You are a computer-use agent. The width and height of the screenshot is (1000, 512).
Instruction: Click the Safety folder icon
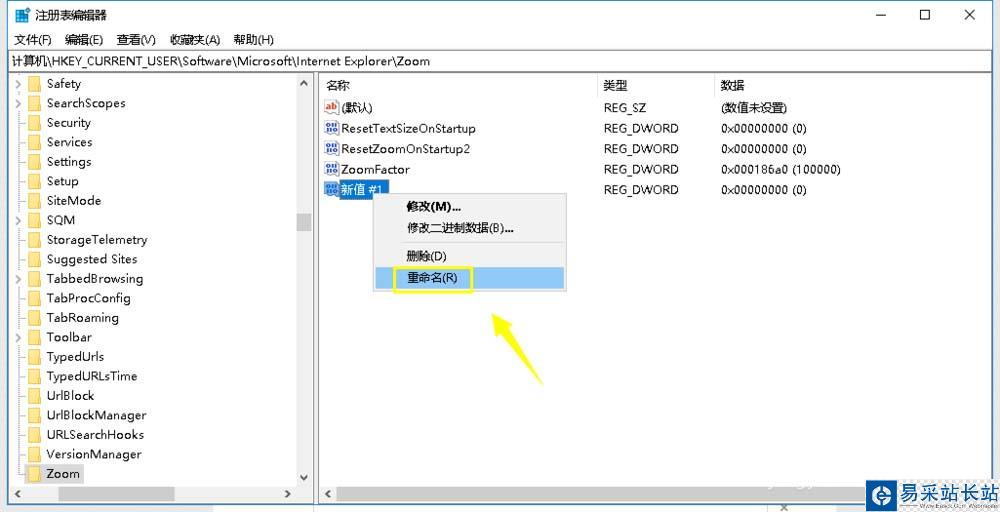click(34, 84)
